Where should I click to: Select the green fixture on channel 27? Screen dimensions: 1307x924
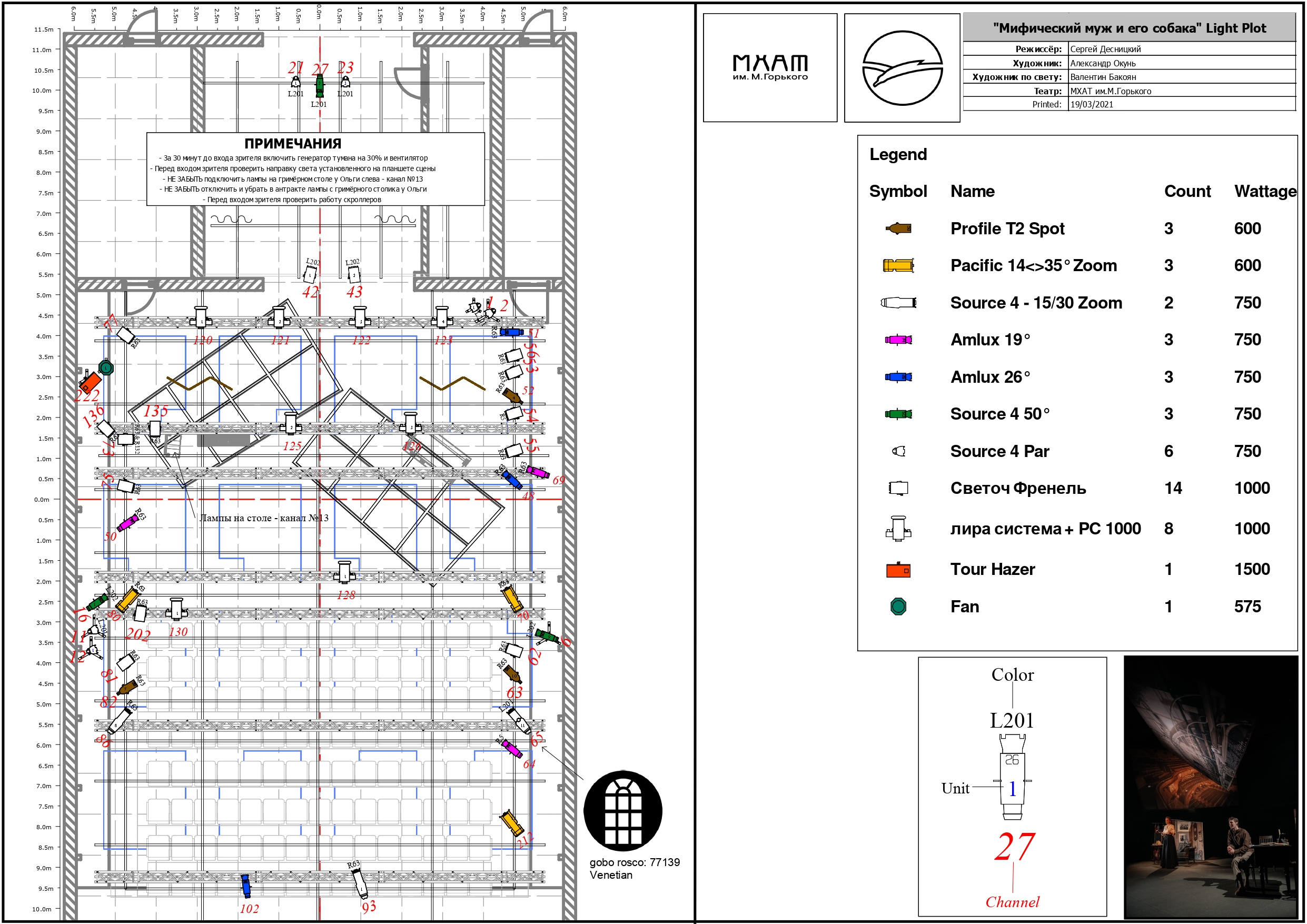pos(320,86)
